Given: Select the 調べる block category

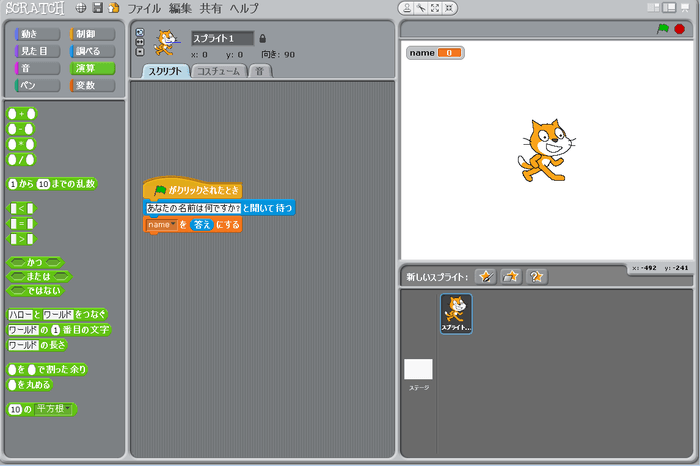Looking at the screenshot, I should tap(92, 51).
